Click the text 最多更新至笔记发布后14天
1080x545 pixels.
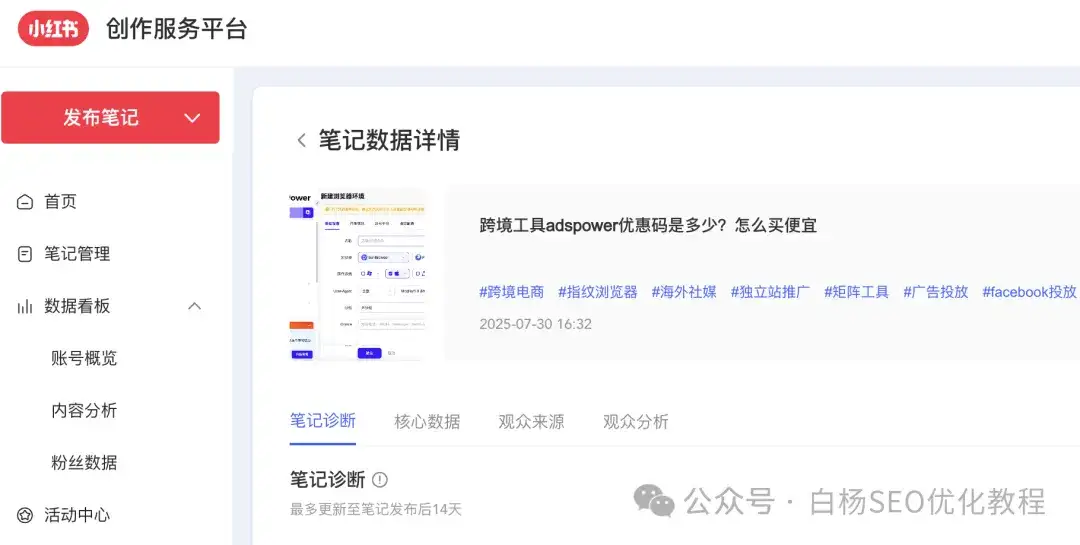coord(375,510)
